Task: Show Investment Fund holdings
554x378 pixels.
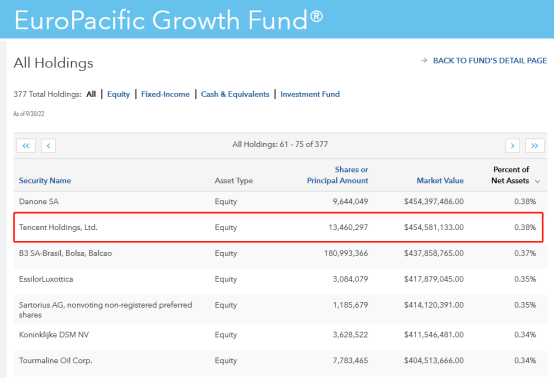Action: (x=310, y=94)
